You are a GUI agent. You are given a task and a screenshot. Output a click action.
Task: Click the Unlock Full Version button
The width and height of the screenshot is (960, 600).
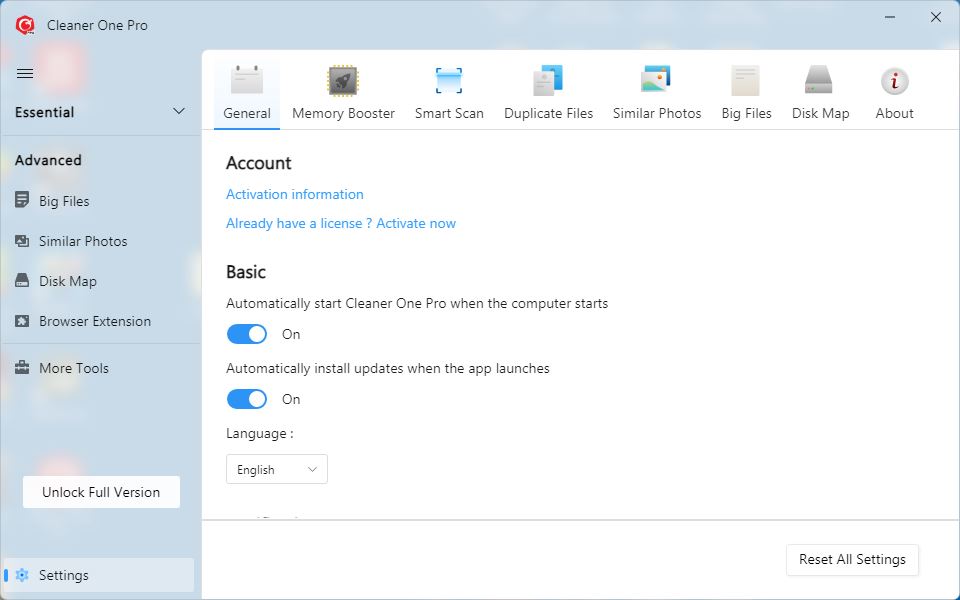pos(101,492)
